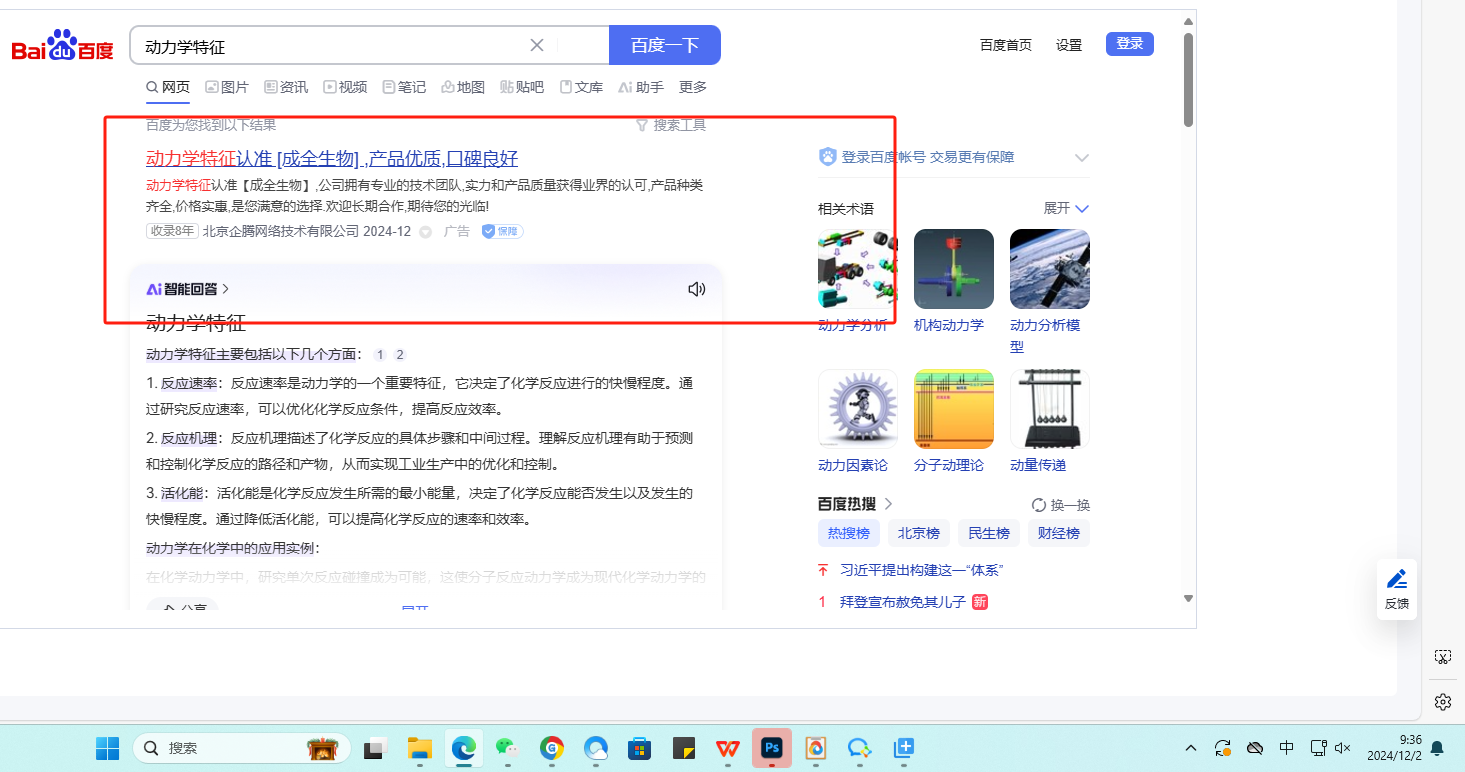The height and width of the screenshot is (772, 1465).
Task: Open the 动力学分析 thumbnail
Action: click(x=858, y=269)
